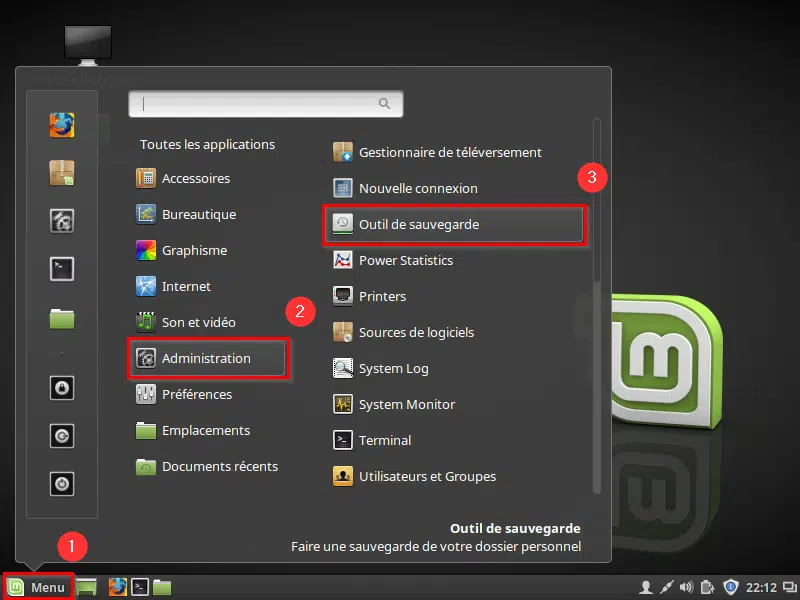Launch Firefox from the menu favorites sidebar
Viewport: 800px width, 600px height.
pos(62,125)
